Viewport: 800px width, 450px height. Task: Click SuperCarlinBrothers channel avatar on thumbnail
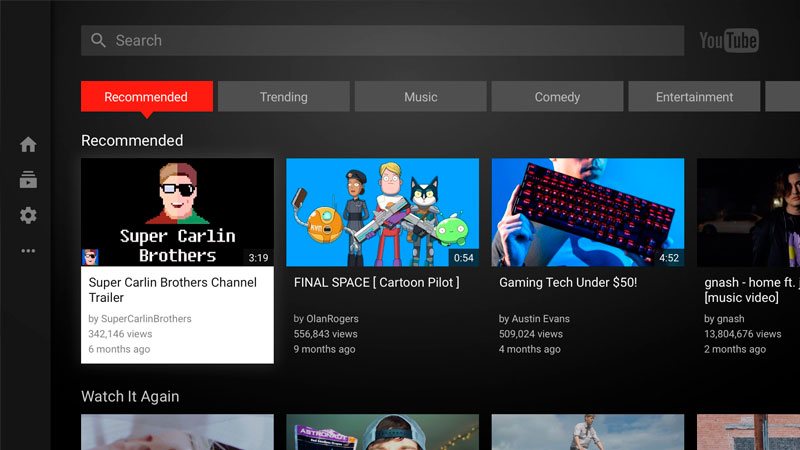point(90,257)
